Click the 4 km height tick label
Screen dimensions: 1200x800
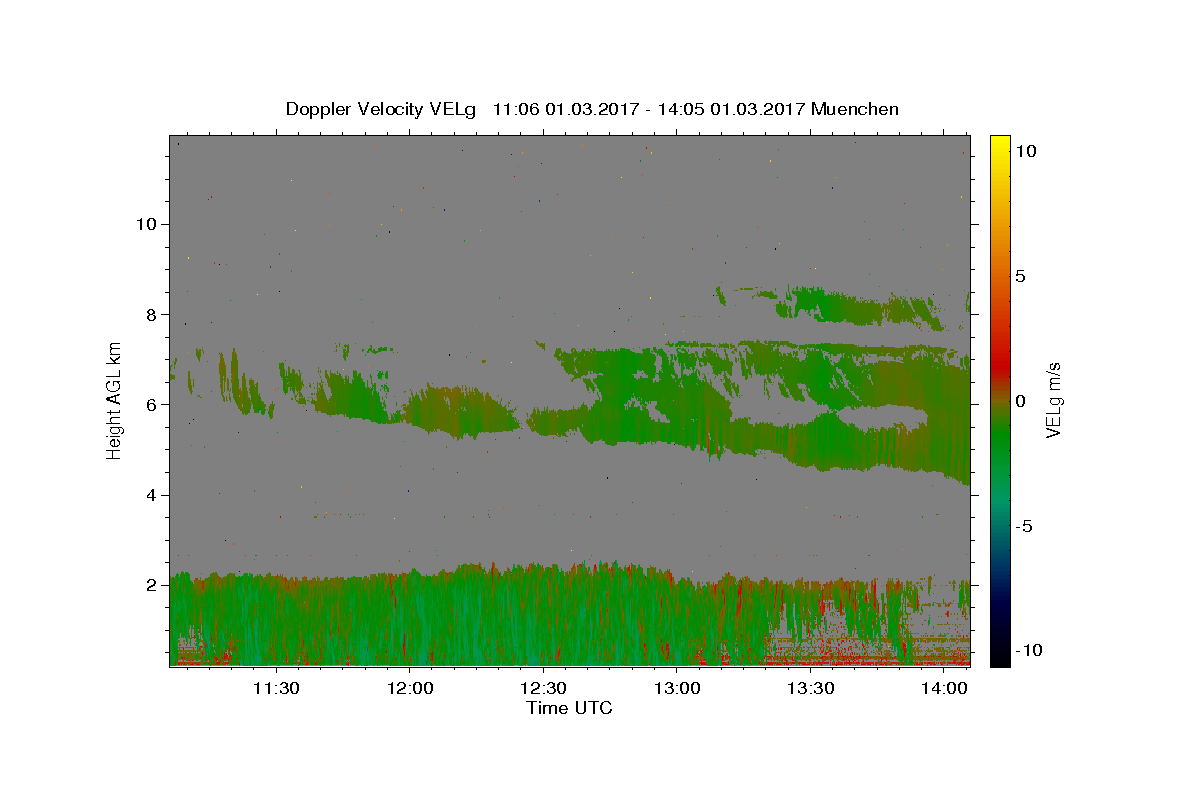(150, 495)
